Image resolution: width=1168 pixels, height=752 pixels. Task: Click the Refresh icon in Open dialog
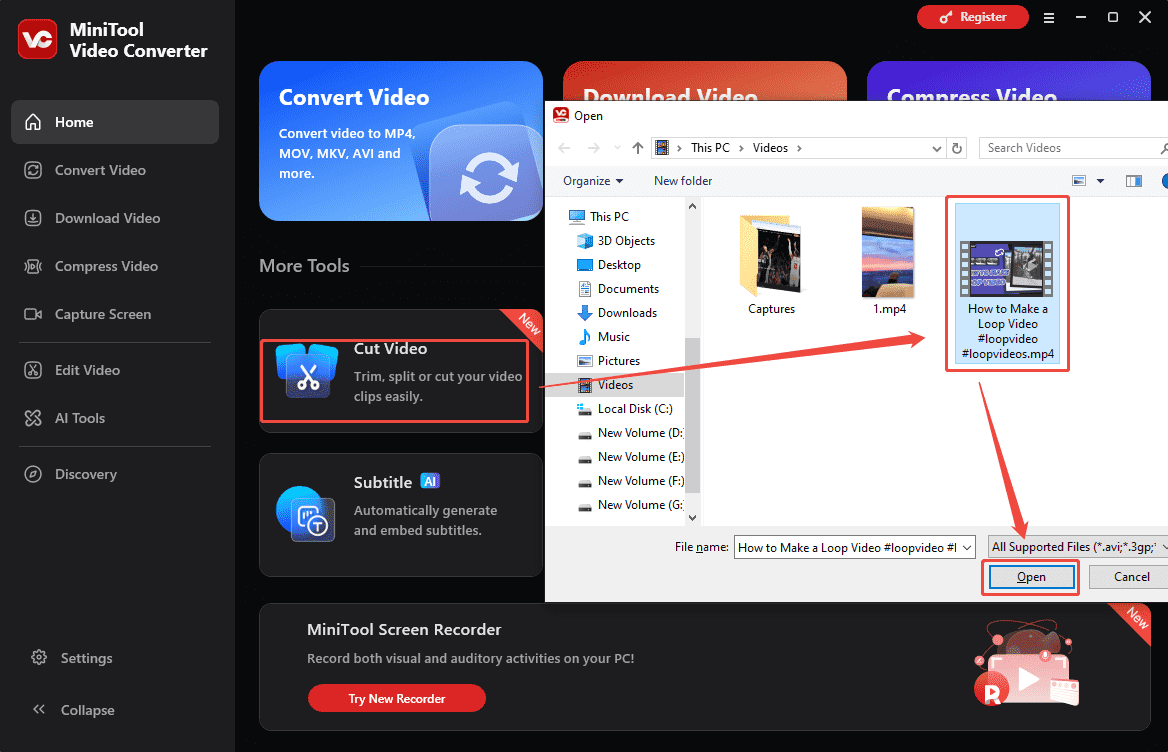point(956,148)
